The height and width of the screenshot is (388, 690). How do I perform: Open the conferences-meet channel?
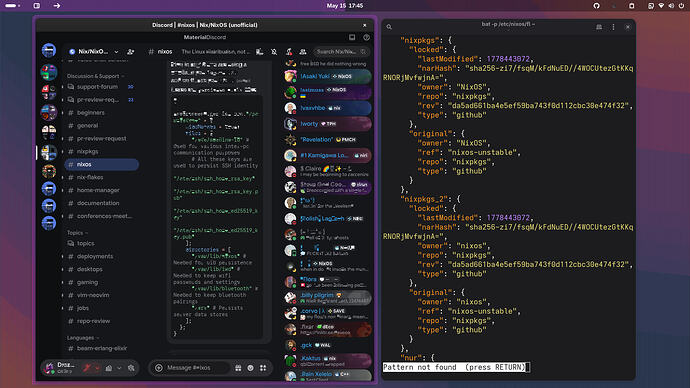101,216
